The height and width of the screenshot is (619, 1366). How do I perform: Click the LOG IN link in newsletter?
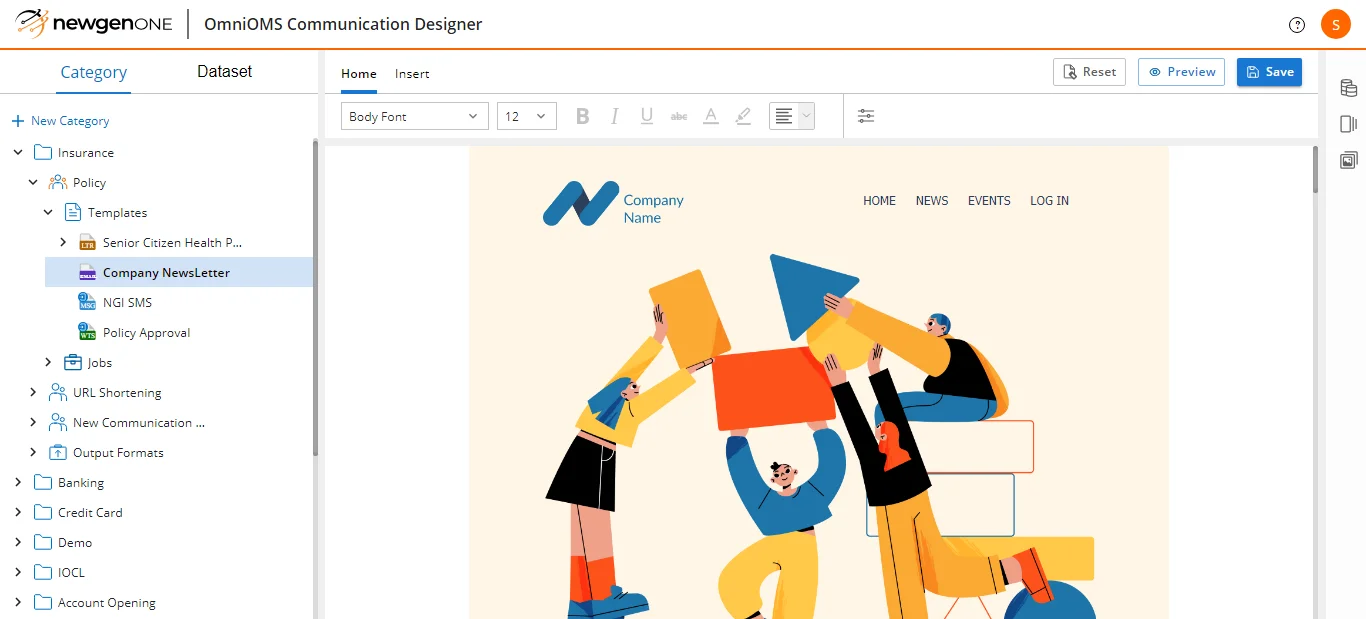pos(1049,201)
